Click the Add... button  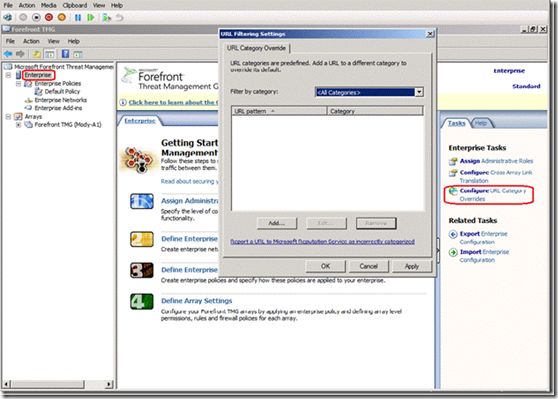[277, 223]
